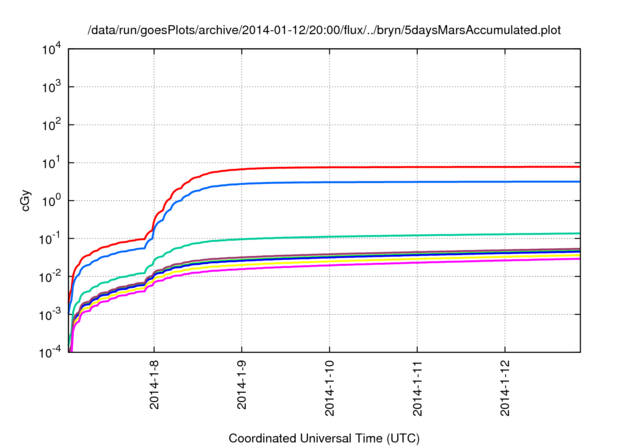Viewport: 640px width, 448px height.
Task: Click the 10^1 y-axis tick label
Action: 52,163
